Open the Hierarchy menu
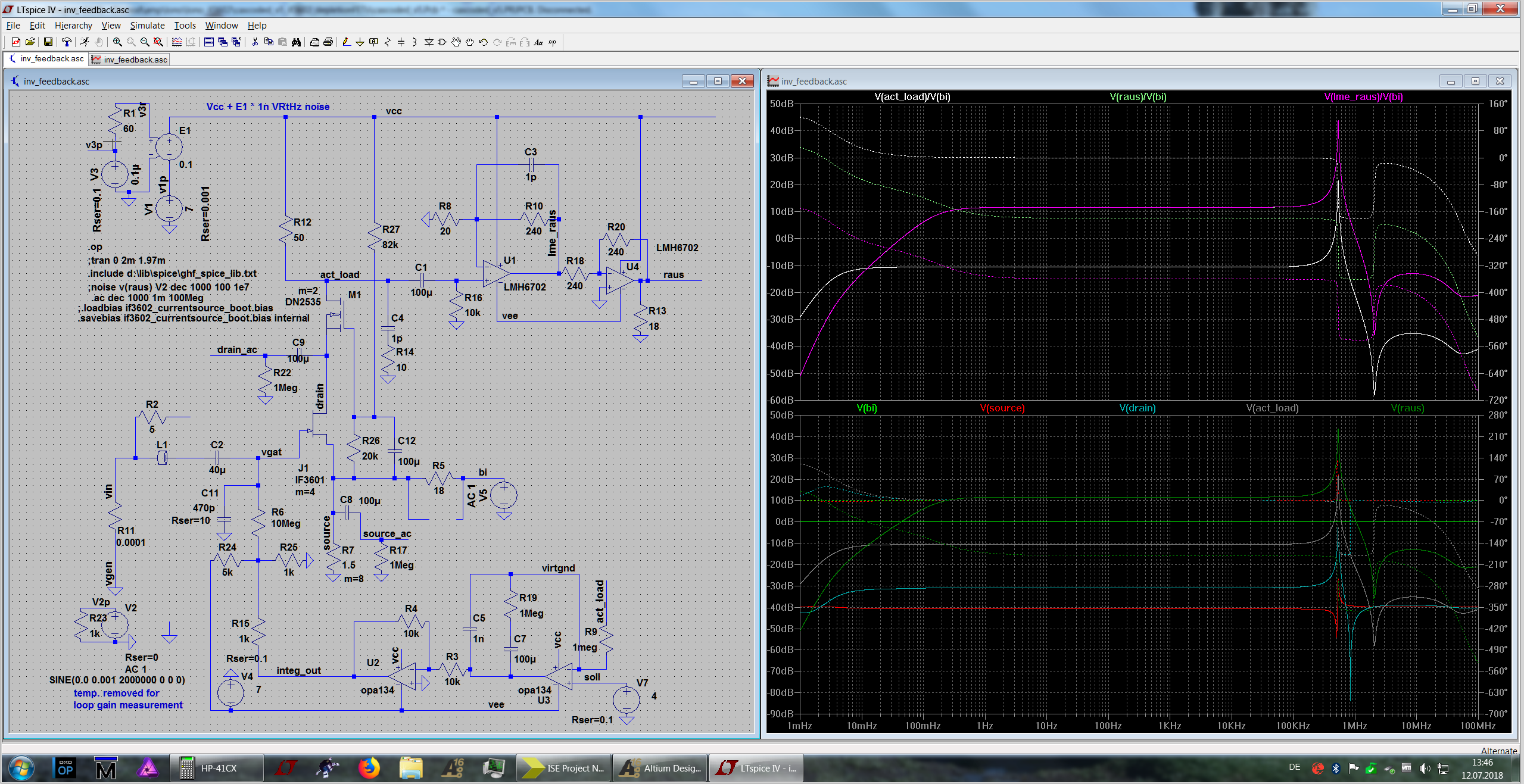The height and width of the screenshot is (784, 1524). [x=73, y=26]
